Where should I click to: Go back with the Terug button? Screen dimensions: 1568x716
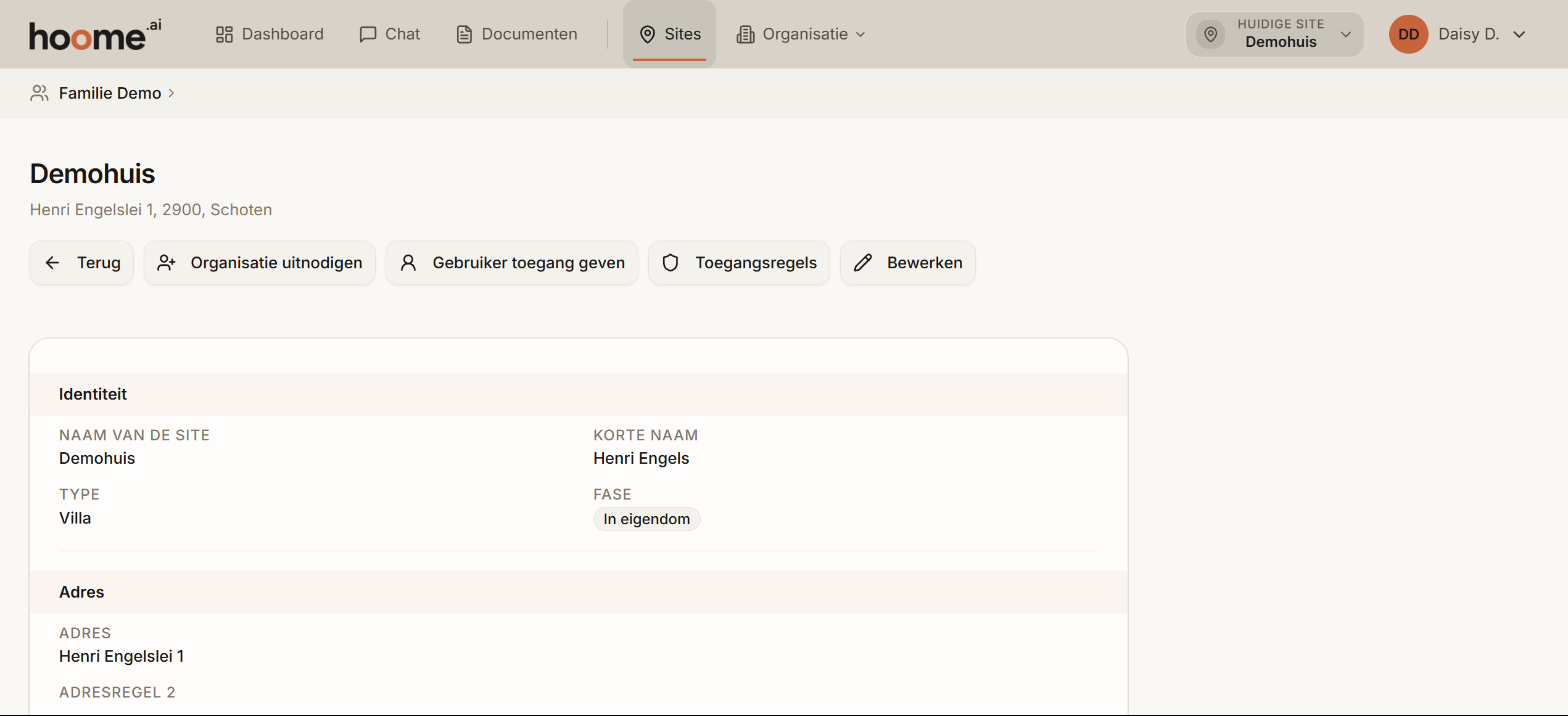point(82,263)
